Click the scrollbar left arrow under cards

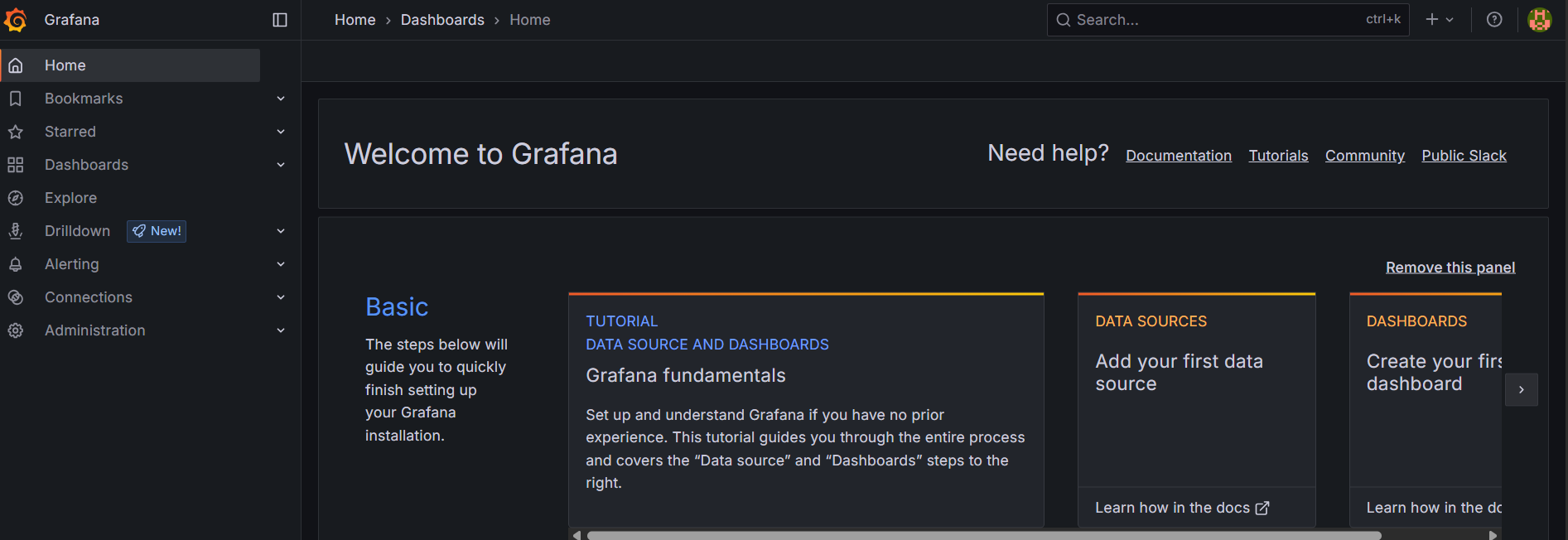tap(577, 535)
